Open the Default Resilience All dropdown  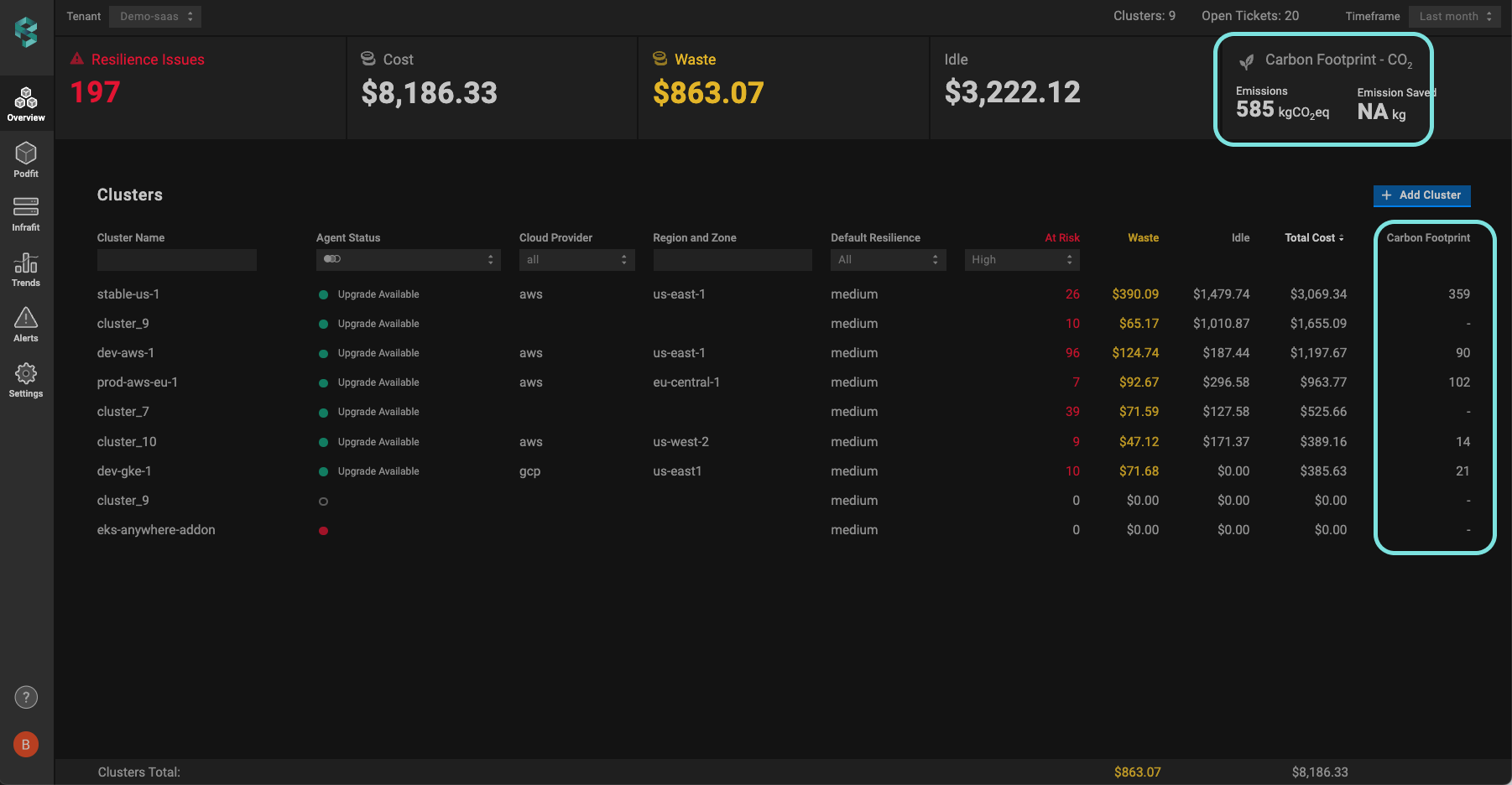[888, 260]
